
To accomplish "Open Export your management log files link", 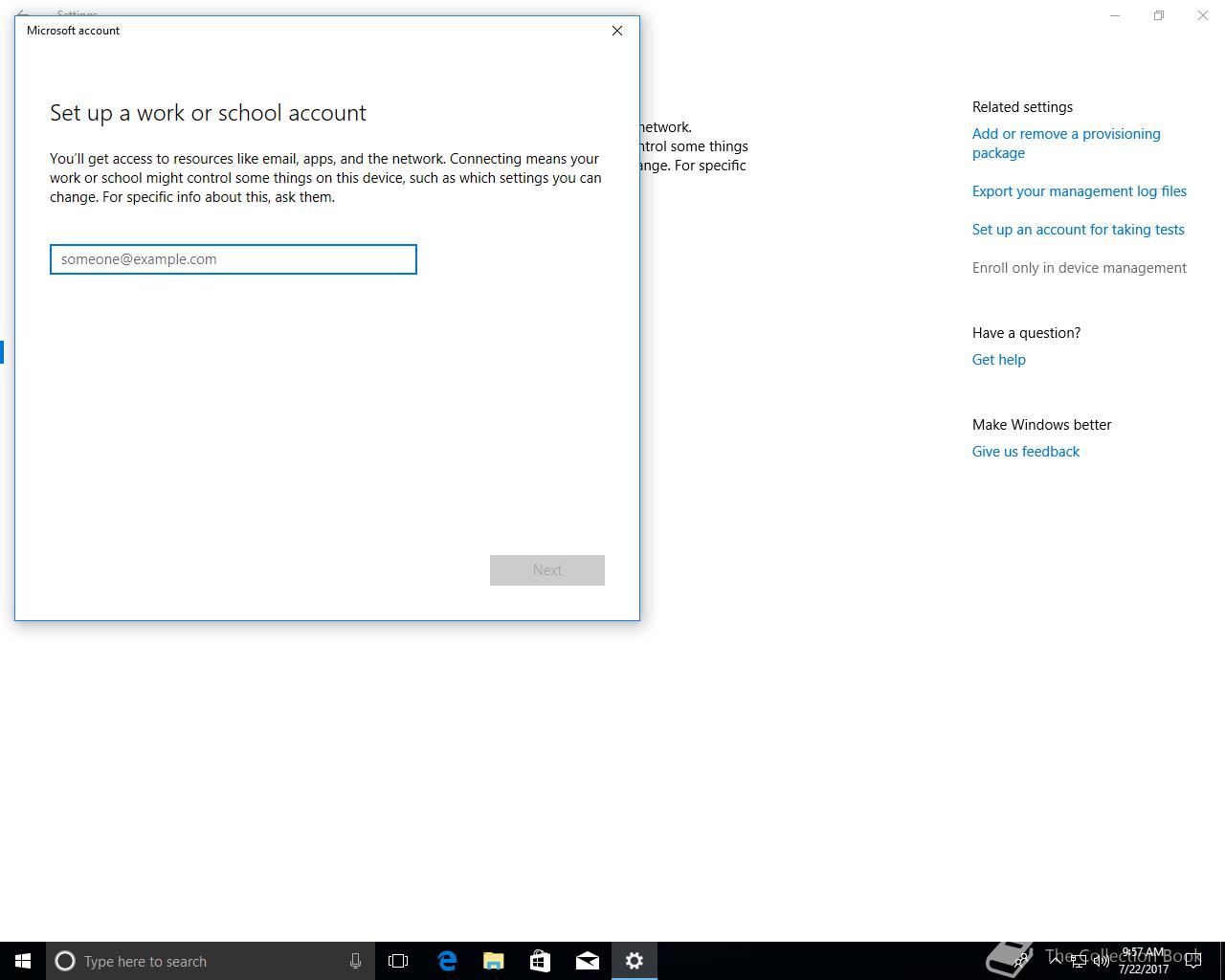I will pyautogui.click(x=1080, y=191).
